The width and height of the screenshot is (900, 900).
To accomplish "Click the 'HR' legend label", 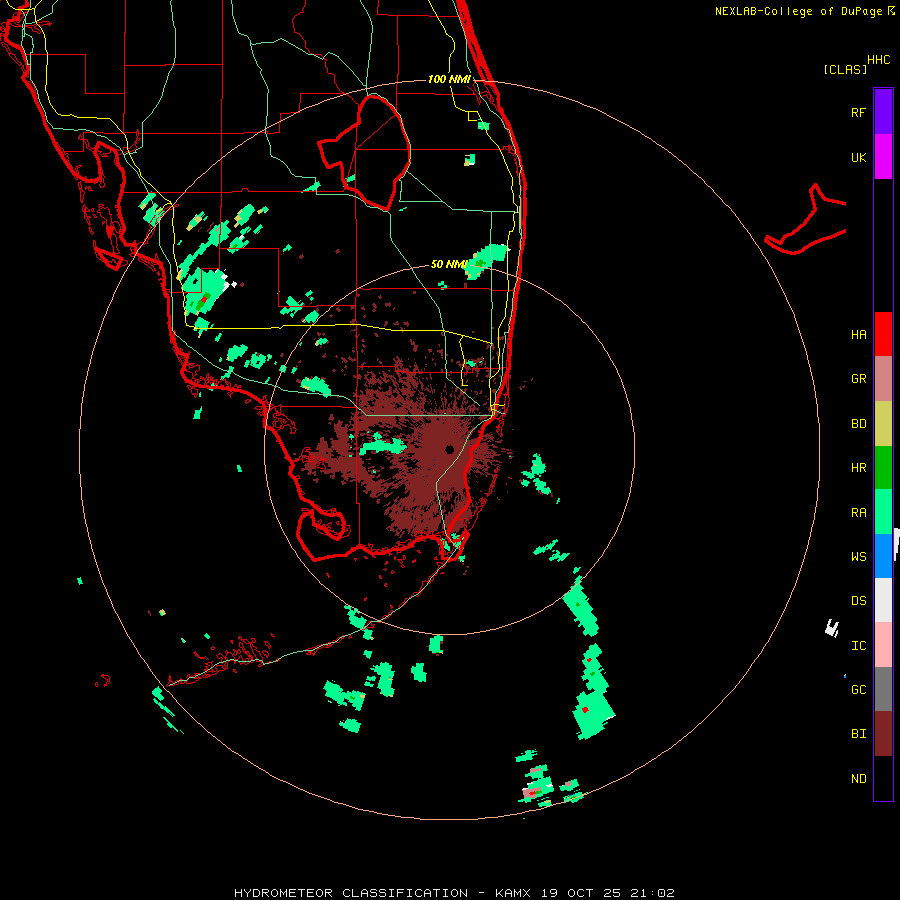I will click(x=858, y=468).
